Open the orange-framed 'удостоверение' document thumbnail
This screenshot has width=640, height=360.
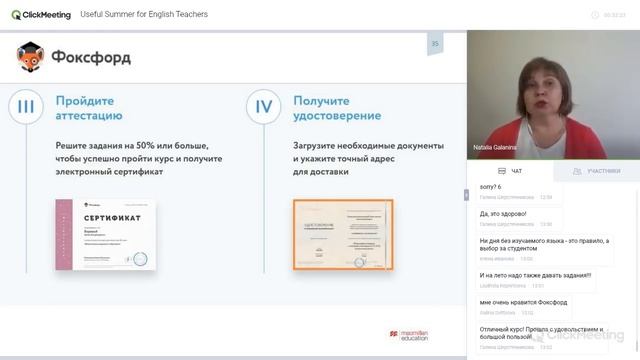(343, 235)
